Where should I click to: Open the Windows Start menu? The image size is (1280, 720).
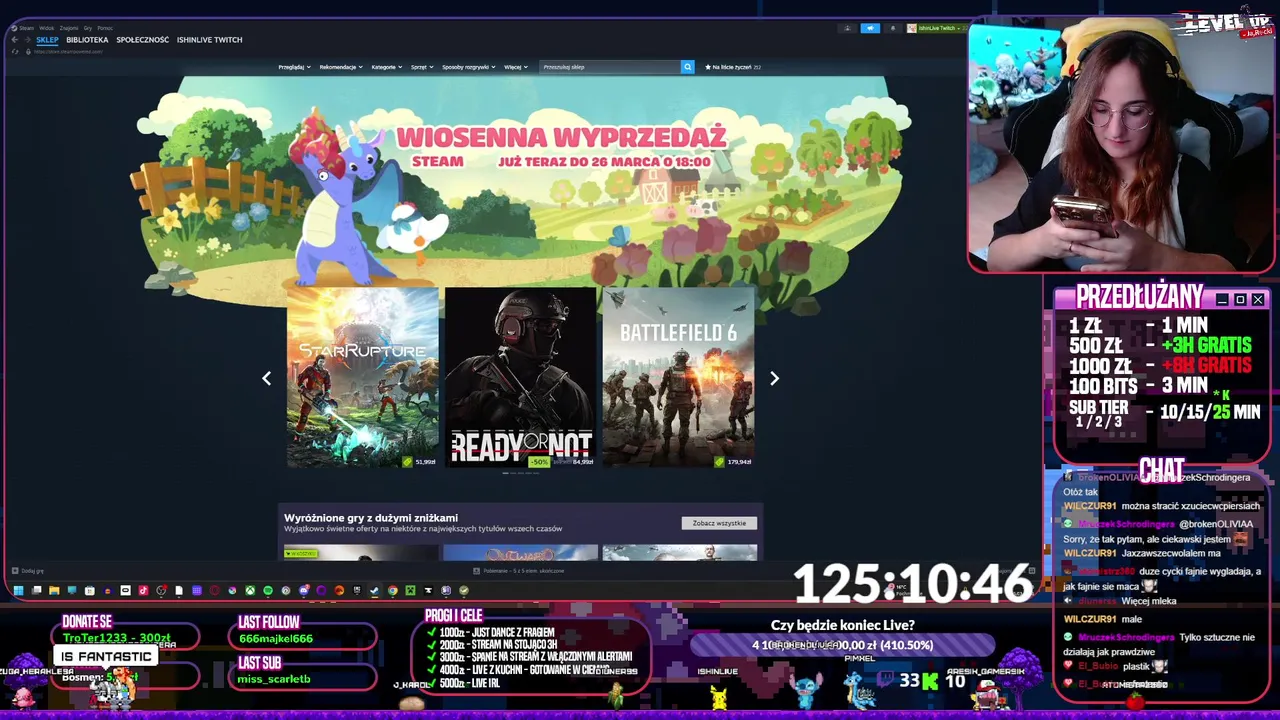[18, 590]
